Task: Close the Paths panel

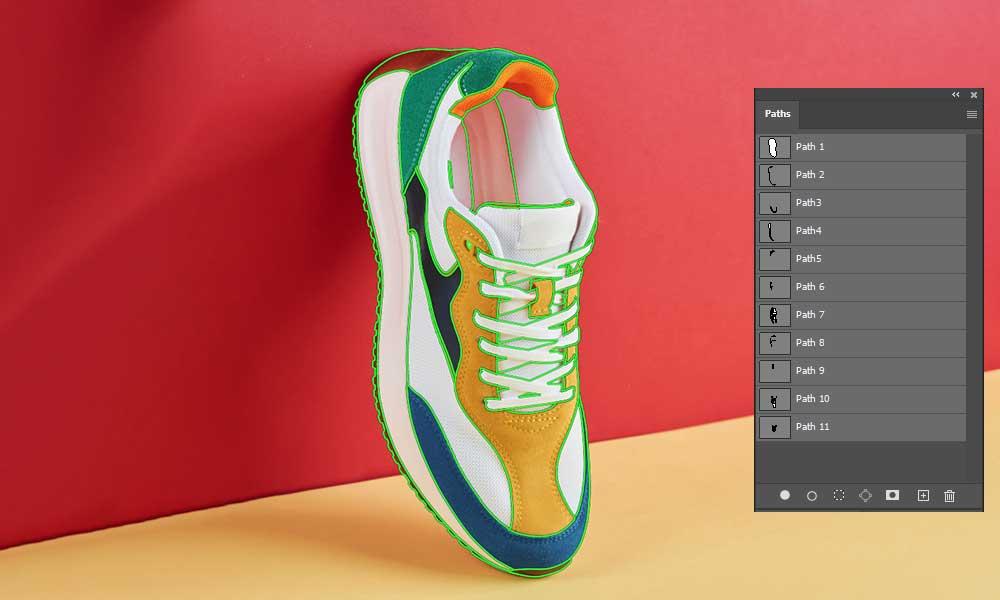Action: coord(974,95)
